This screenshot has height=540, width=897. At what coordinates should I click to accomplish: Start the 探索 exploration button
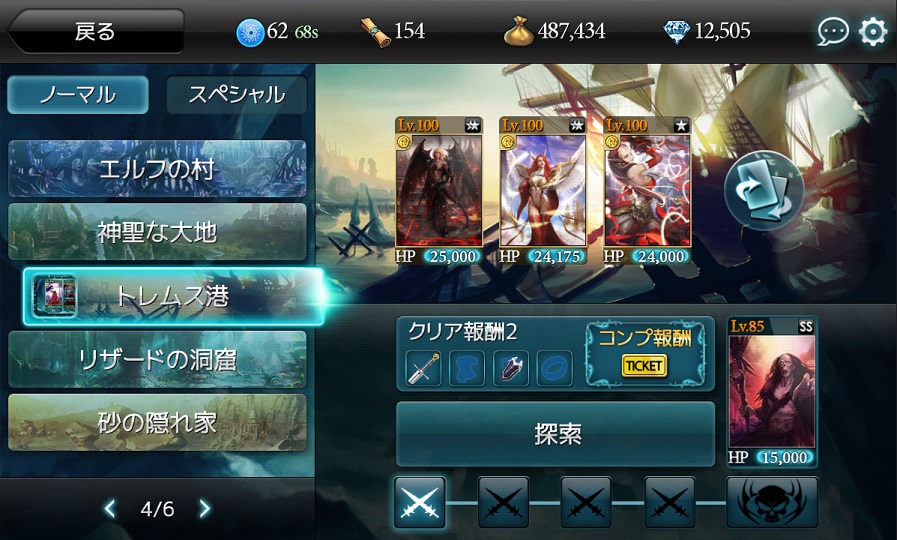[555, 434]
